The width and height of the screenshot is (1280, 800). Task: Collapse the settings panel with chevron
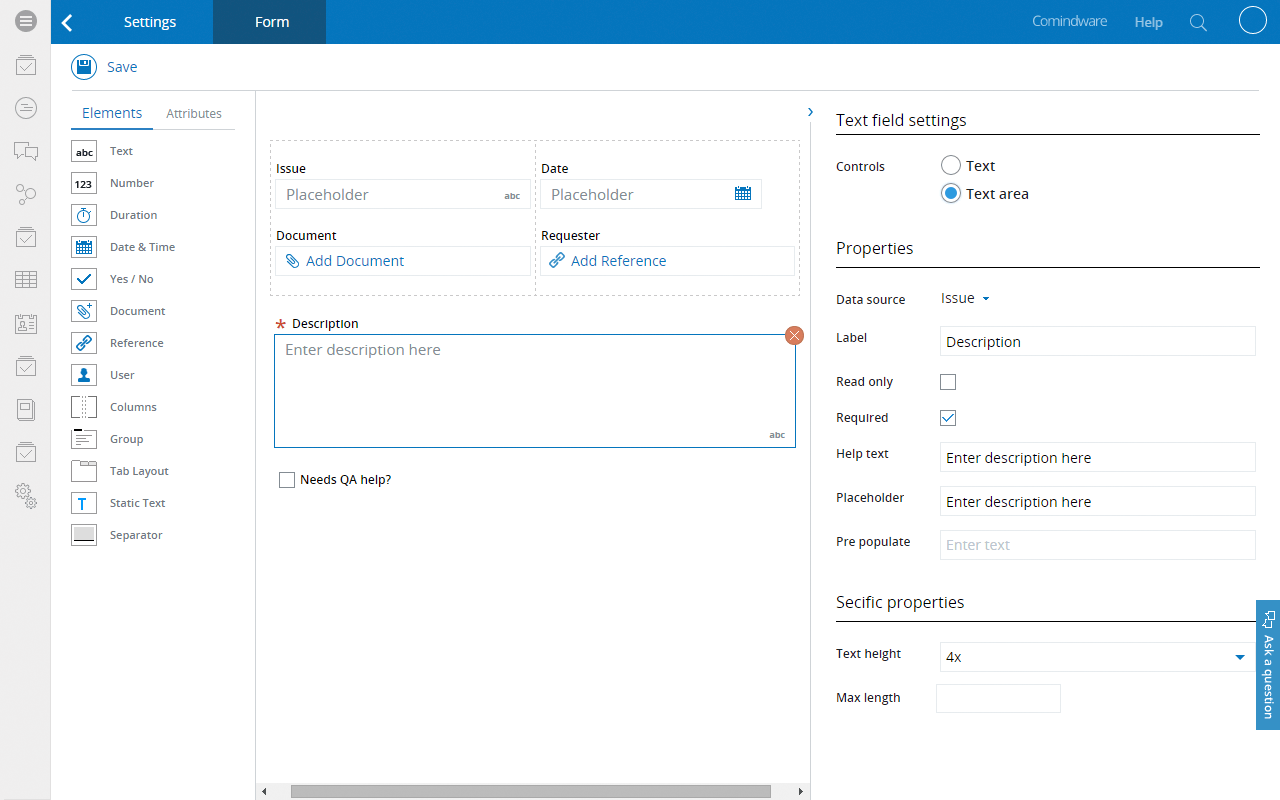point(810,112)
